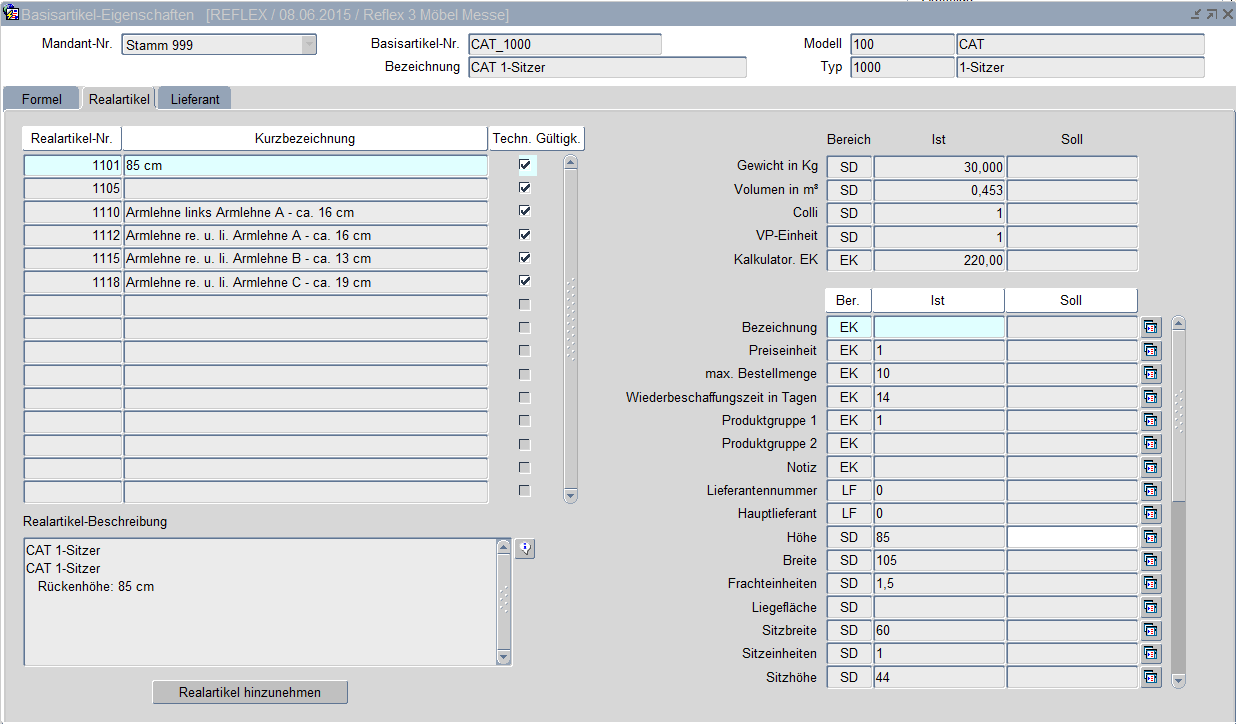Click detail icon next to Sitzbreite

click(x=1151, y=631)
